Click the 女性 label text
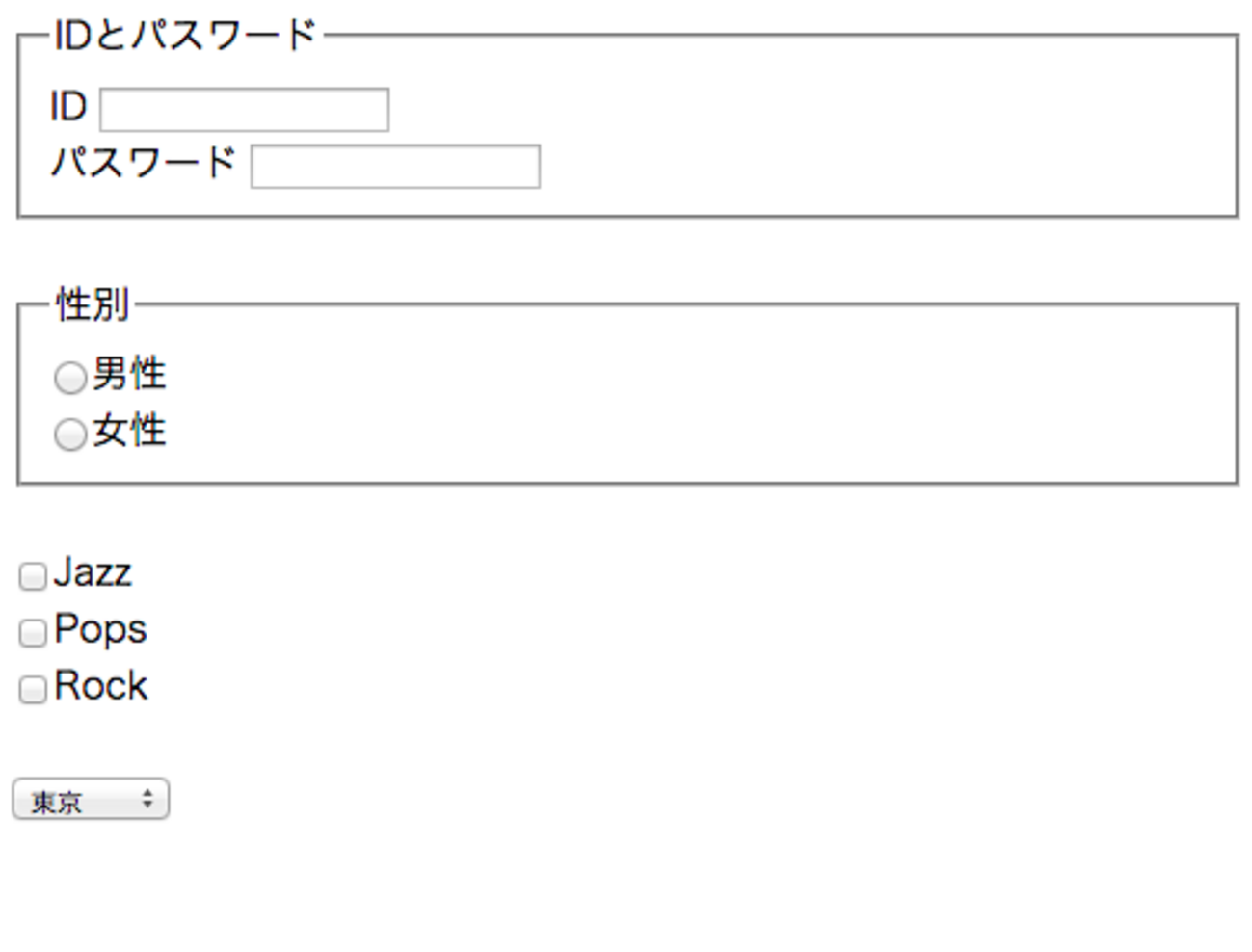This screenshot has width=1252, height=952. click(x=129, y=431)
